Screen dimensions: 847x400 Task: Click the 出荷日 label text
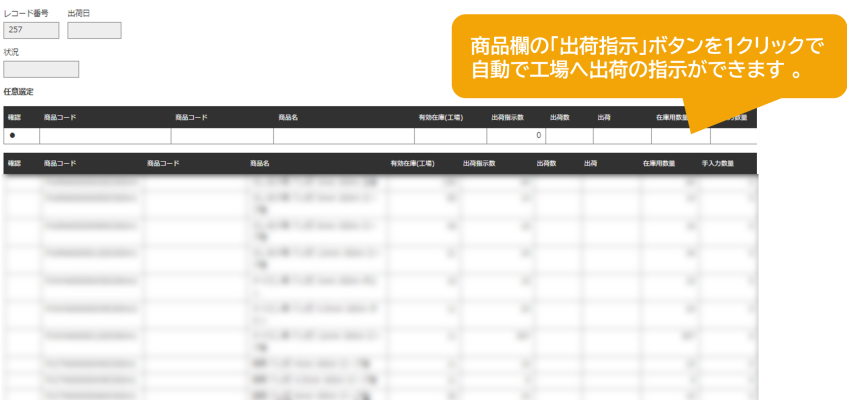[x=78, y=14]
